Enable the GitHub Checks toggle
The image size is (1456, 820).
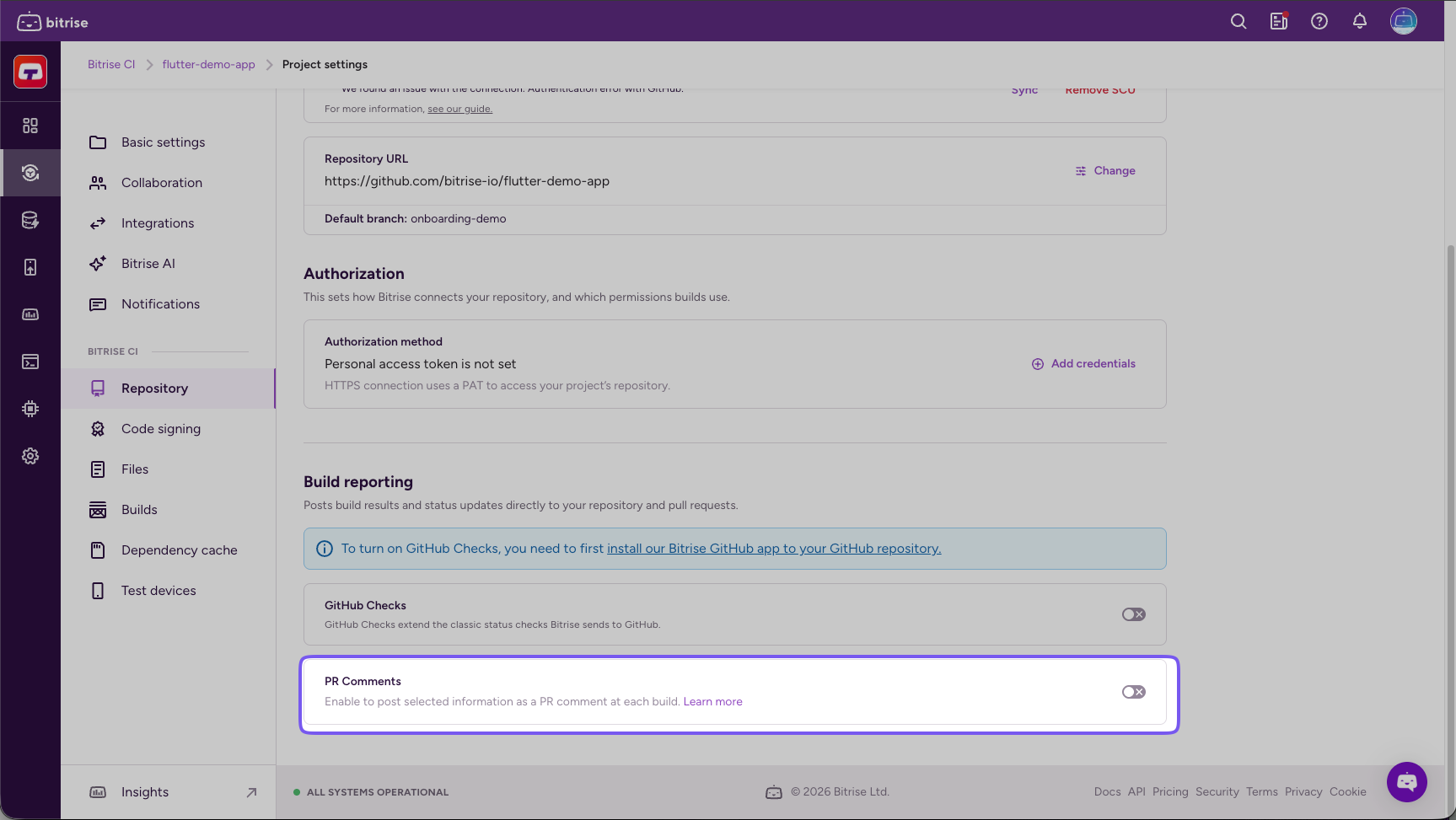(1134, 614)
